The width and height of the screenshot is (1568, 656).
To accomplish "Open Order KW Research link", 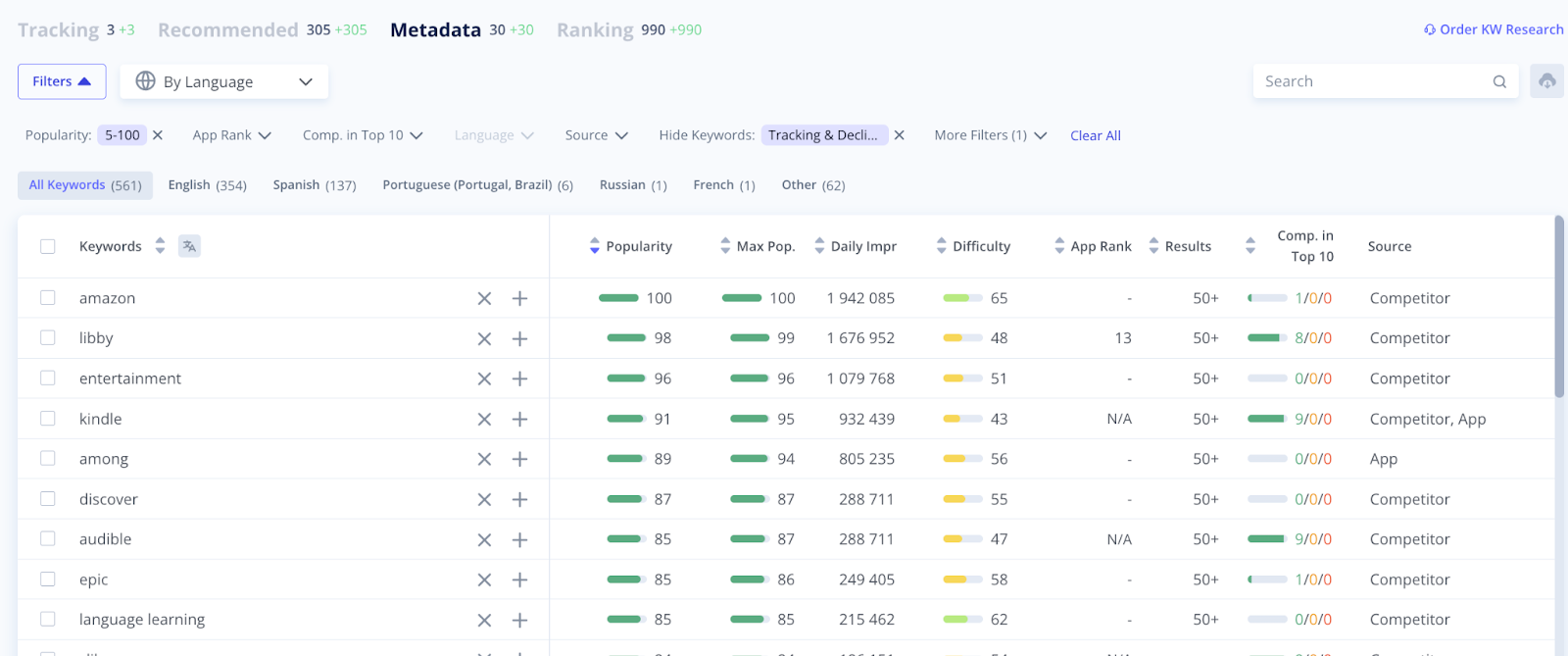I will coord(1493,29).
